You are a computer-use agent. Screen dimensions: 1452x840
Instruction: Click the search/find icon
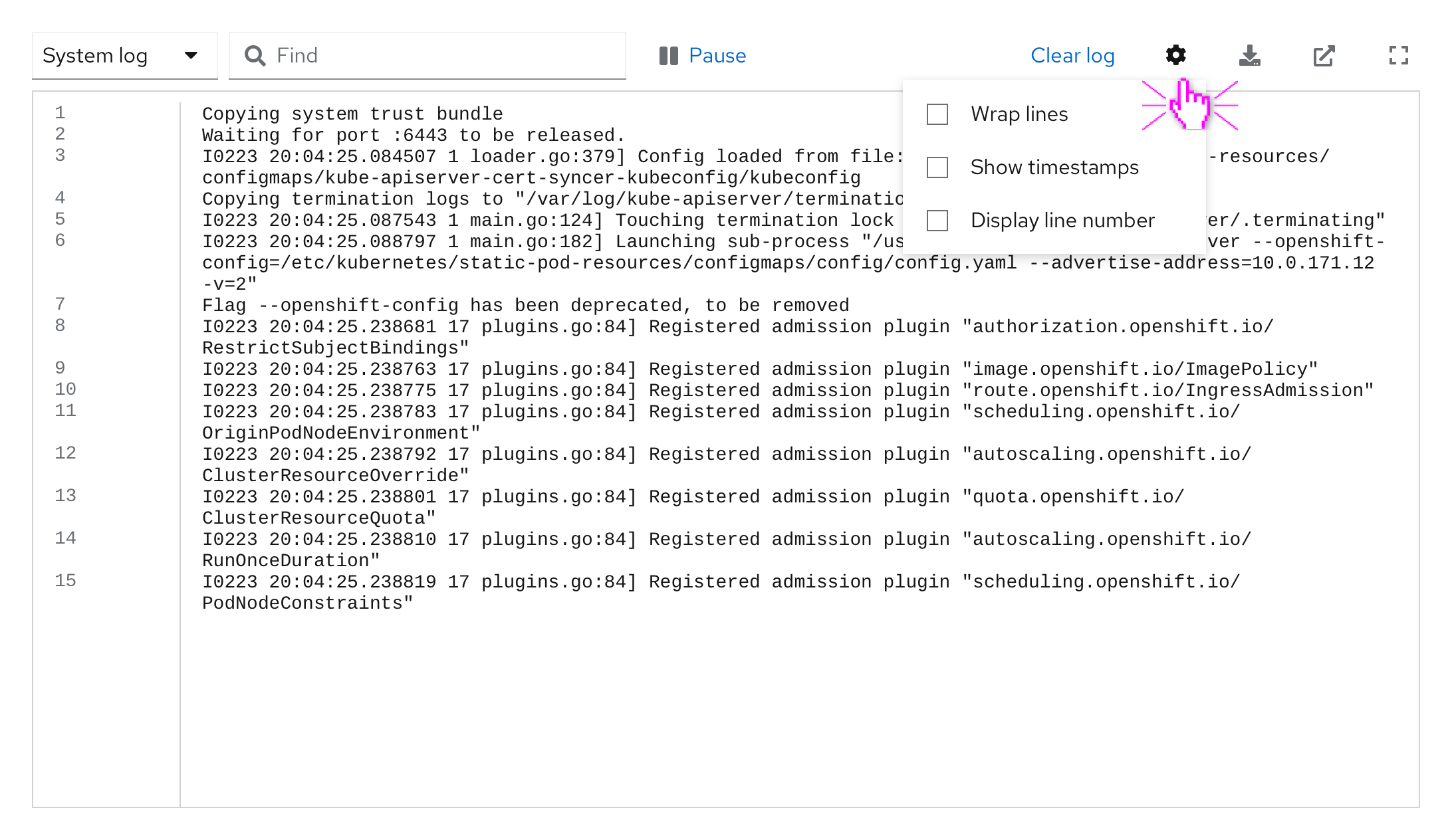pos(254,55)
